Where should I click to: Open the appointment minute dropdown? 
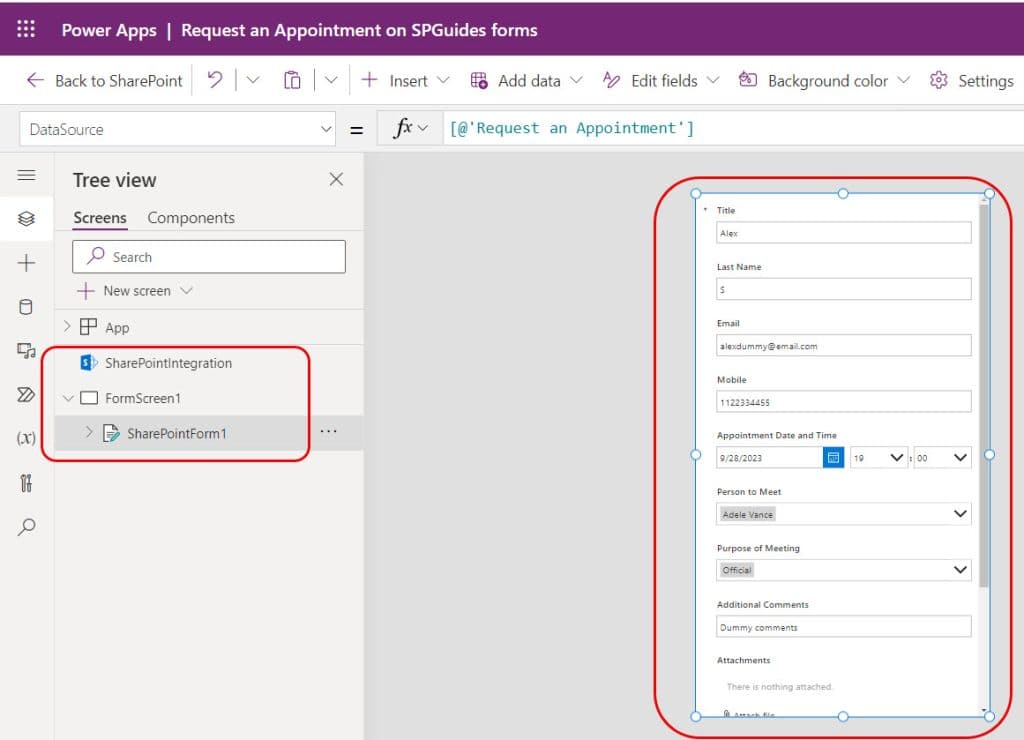[942, 457]
